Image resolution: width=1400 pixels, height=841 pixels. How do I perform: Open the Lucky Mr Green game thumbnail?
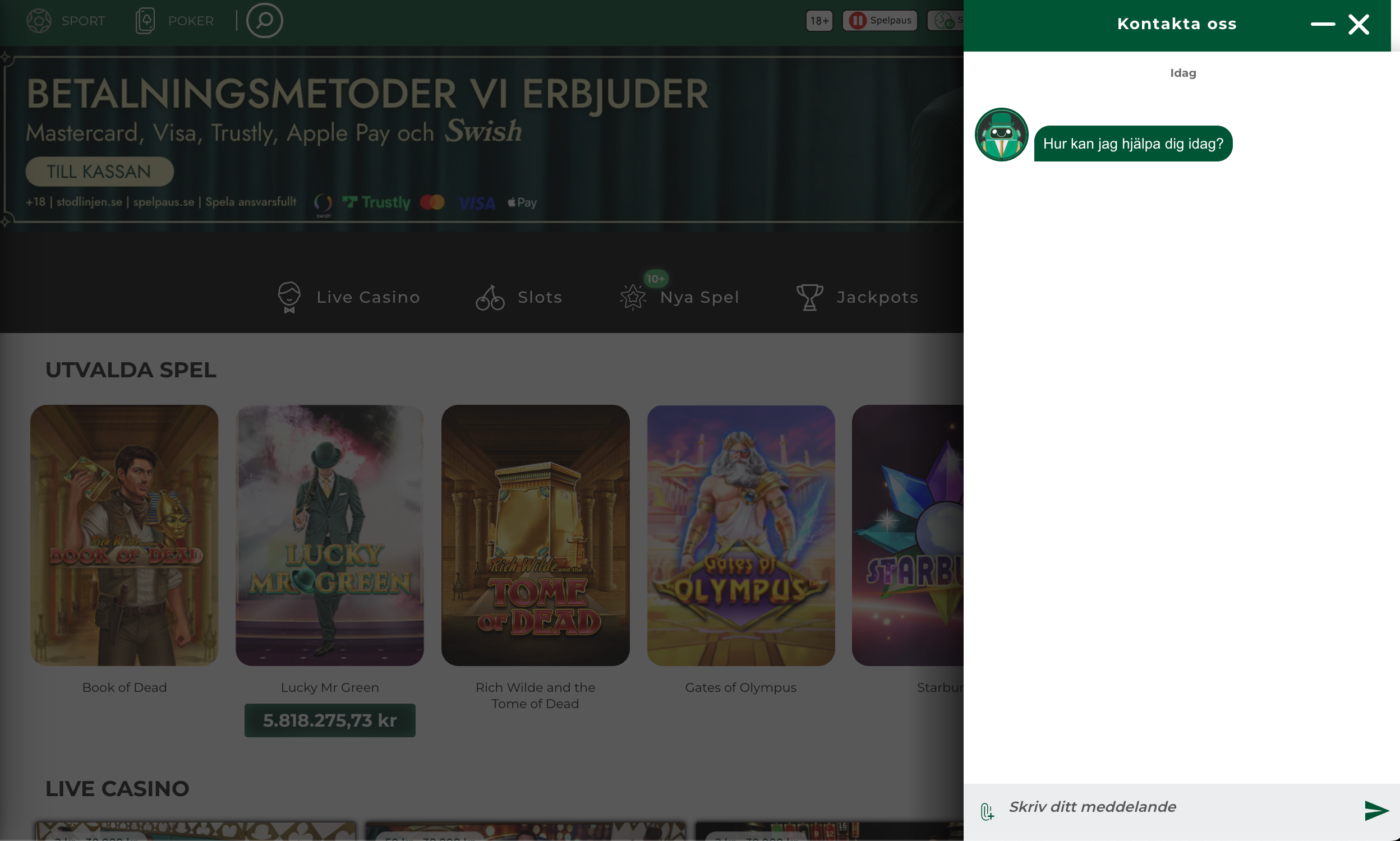point(329,535)
